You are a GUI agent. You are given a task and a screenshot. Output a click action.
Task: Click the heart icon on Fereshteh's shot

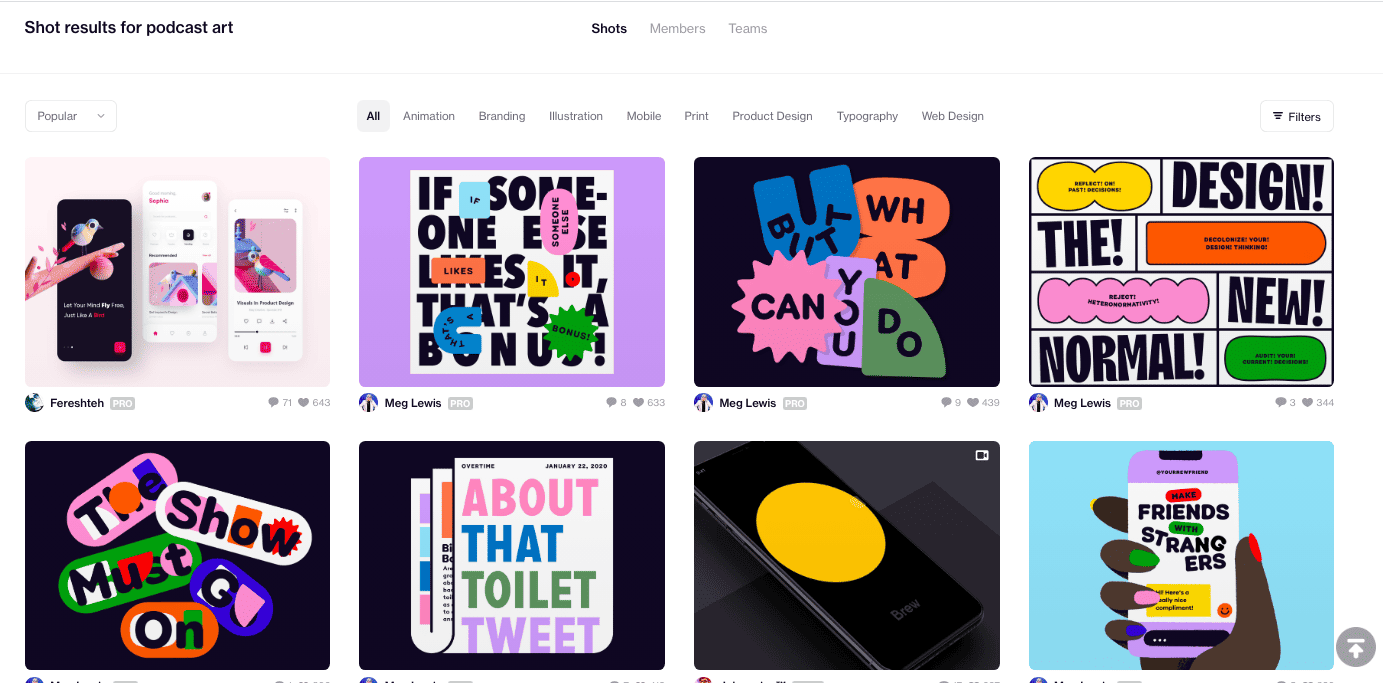[304, 403]
